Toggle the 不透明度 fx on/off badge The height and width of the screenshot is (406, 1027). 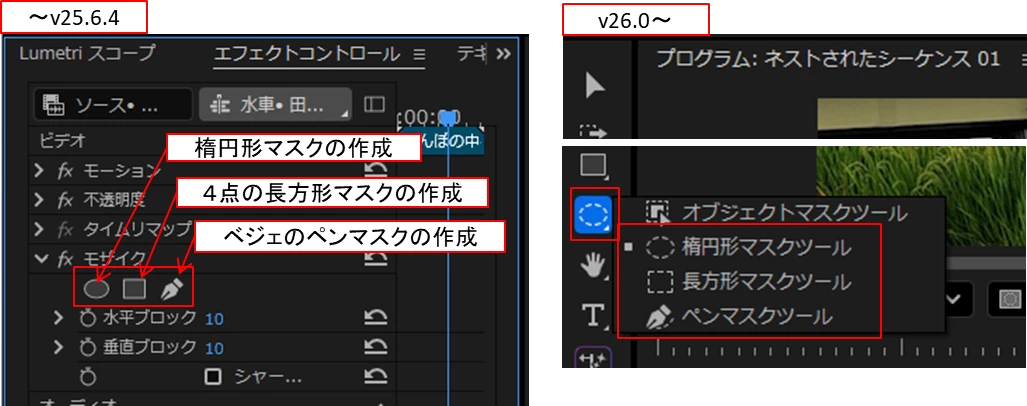click(65, 200)
